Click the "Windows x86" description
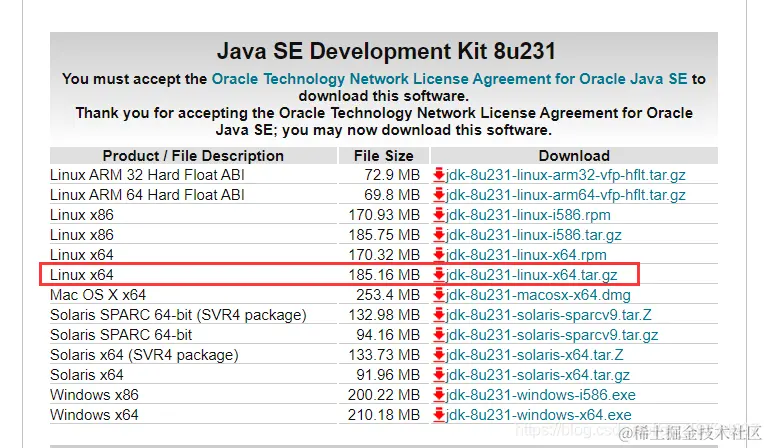 click(94, 395)
